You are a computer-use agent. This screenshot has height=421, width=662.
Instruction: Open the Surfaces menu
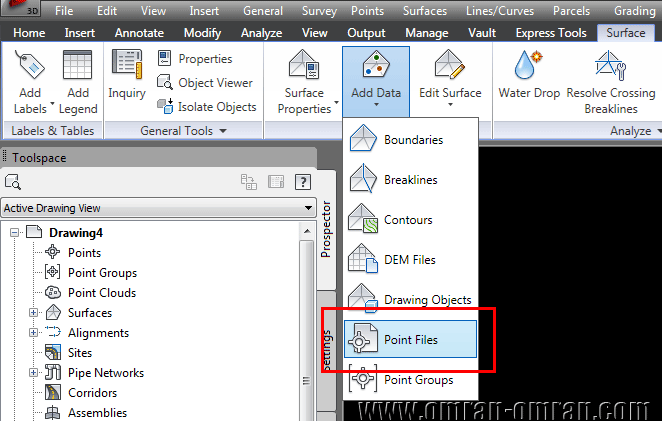[425, 11]
